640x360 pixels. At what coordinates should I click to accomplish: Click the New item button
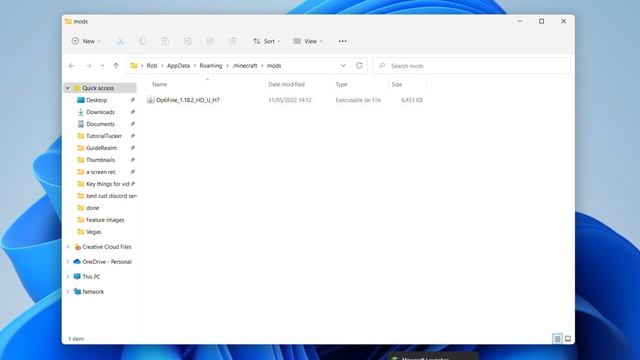86,41
